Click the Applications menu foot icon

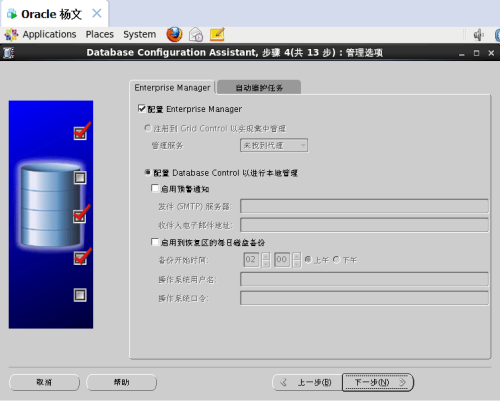11,35
